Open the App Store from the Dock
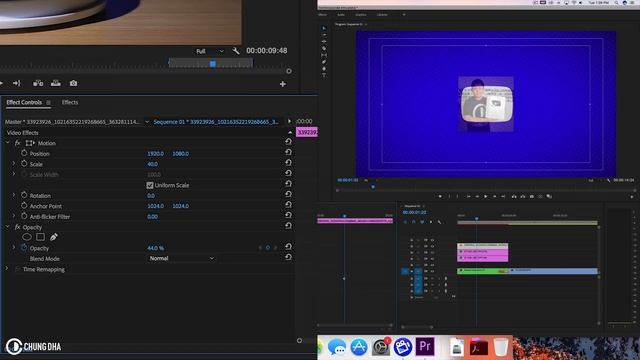Viewport: 640px width, 360px height. (359, 347)
